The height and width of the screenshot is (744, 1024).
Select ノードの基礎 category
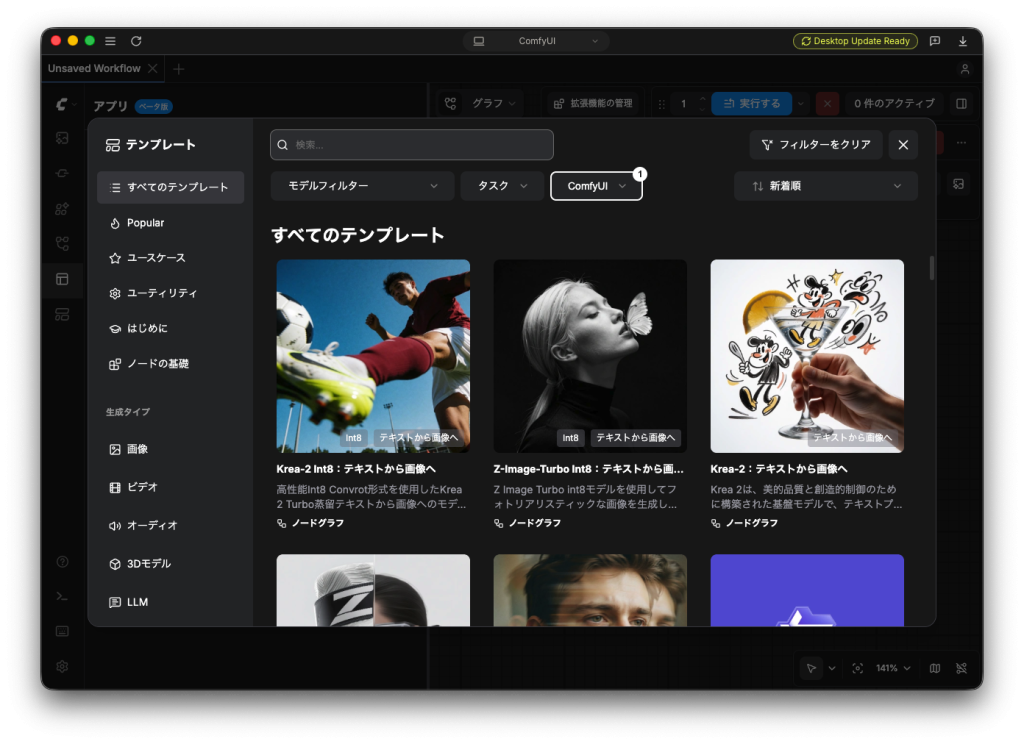point(170,363)
